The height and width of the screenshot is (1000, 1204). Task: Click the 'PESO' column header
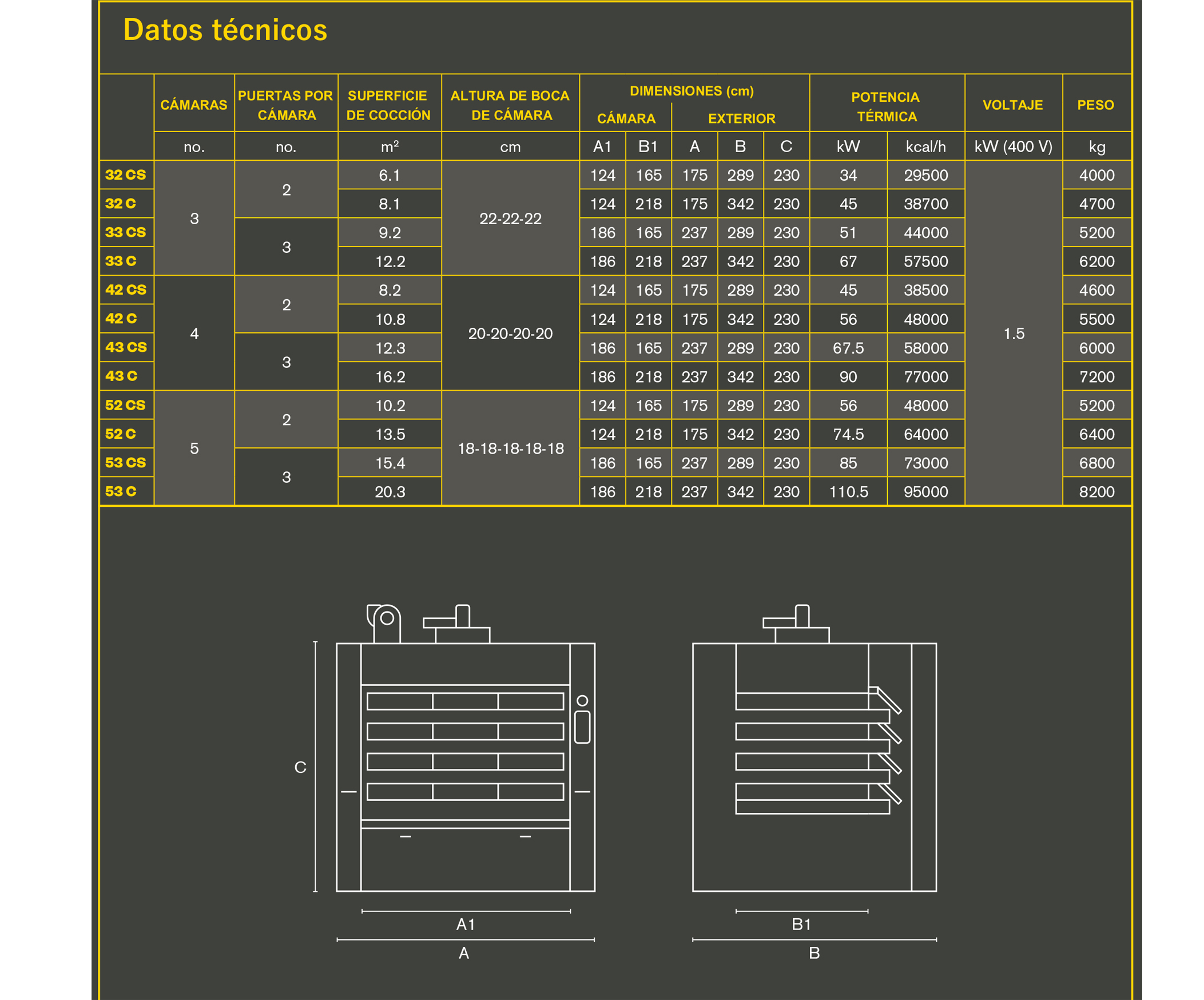pyautogui.click(x=1096, y=105)
